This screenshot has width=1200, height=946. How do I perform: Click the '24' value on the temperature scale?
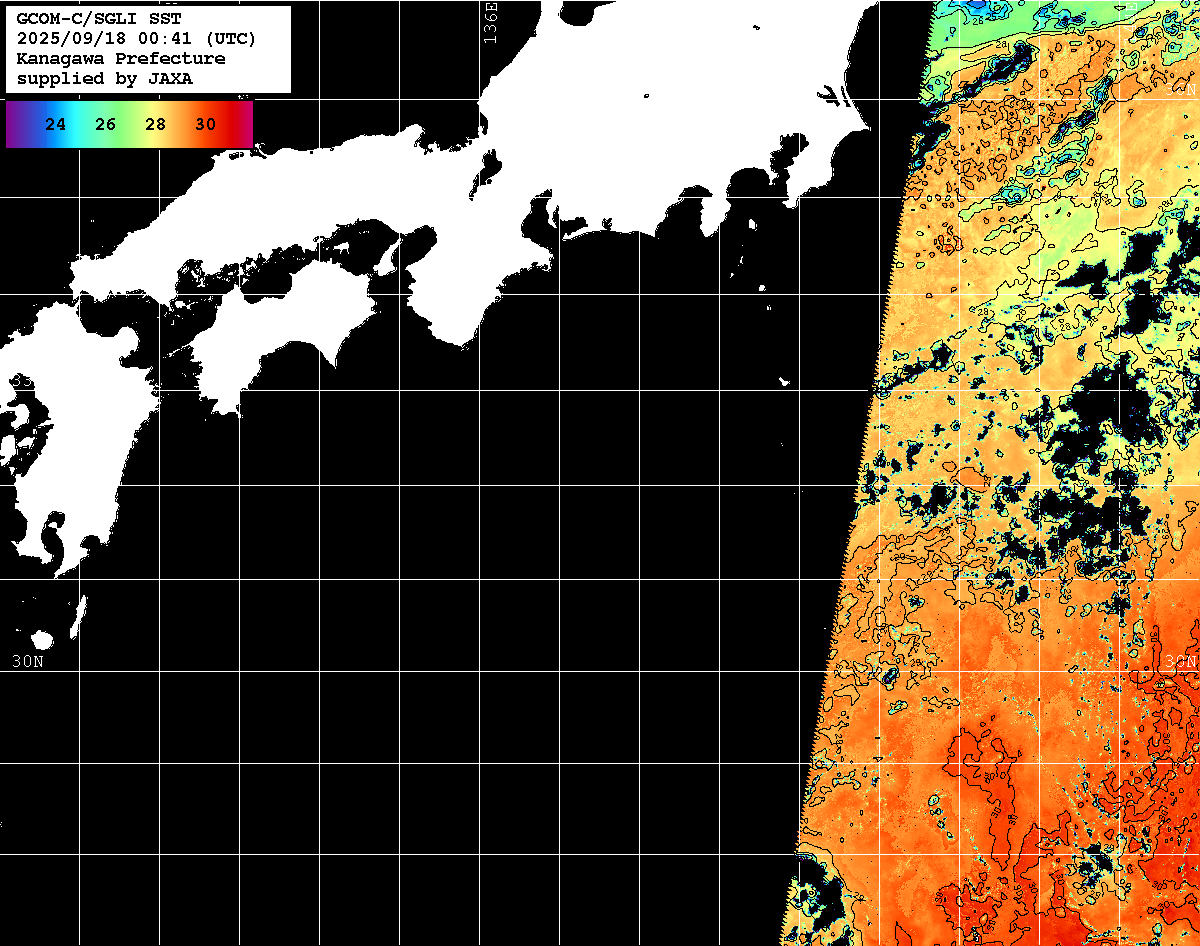coord(56,125)
